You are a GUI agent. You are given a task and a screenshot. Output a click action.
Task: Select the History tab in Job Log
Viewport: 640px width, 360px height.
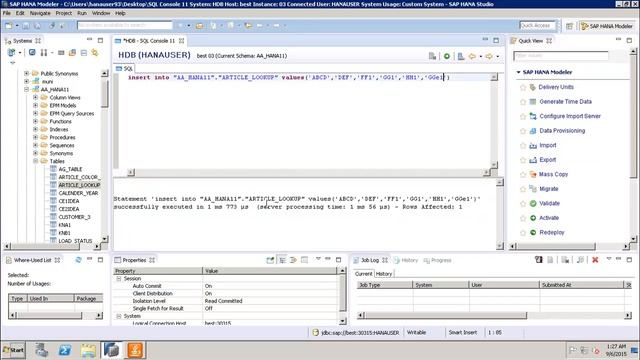tap(384, 274)
